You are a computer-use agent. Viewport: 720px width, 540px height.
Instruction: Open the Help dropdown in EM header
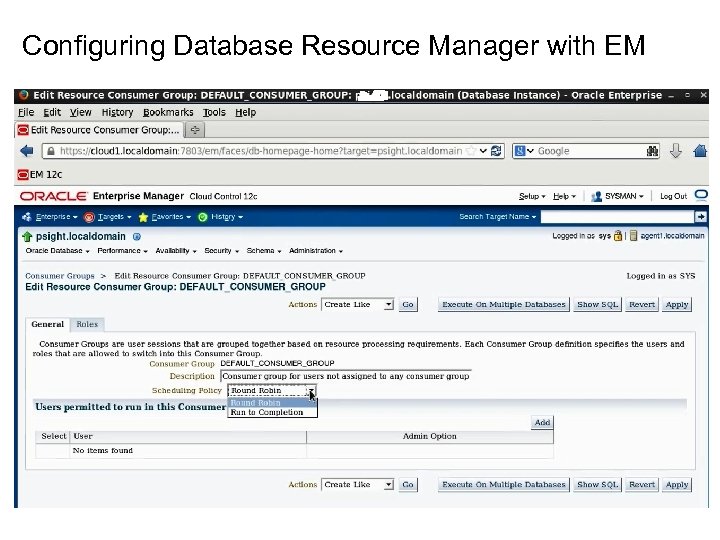[564, 196]
